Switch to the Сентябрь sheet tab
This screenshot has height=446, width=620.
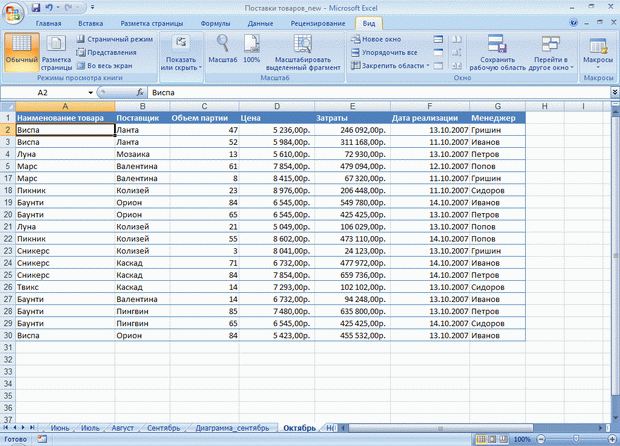pyautogui.click(x=163, y=428)
